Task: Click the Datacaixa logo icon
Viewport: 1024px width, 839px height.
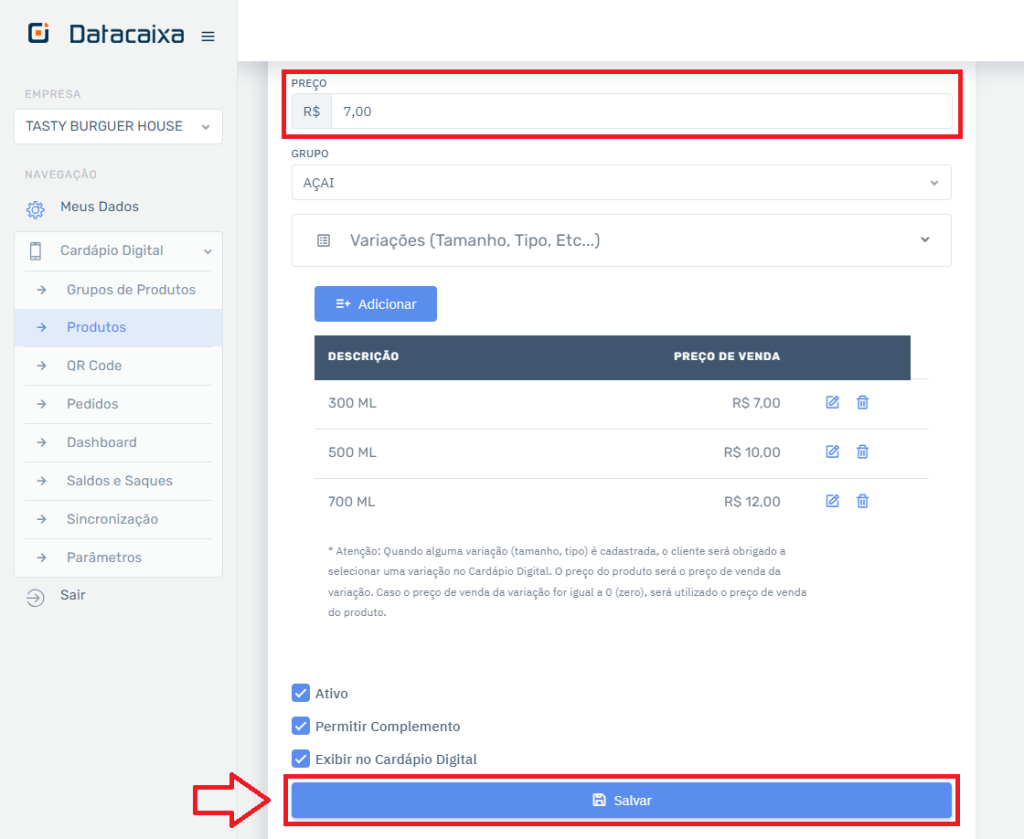Action: pos(39,33)
